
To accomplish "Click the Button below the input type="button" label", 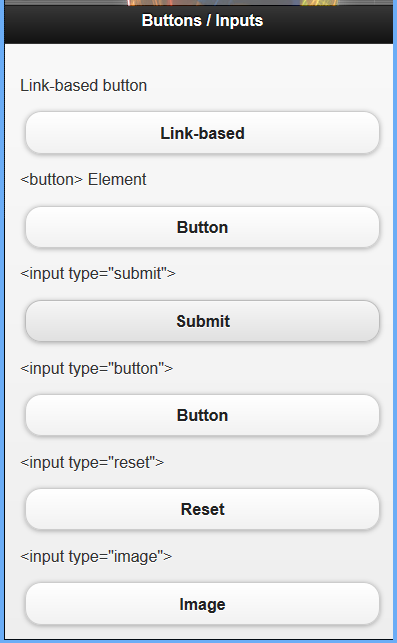I will (202, 415).
